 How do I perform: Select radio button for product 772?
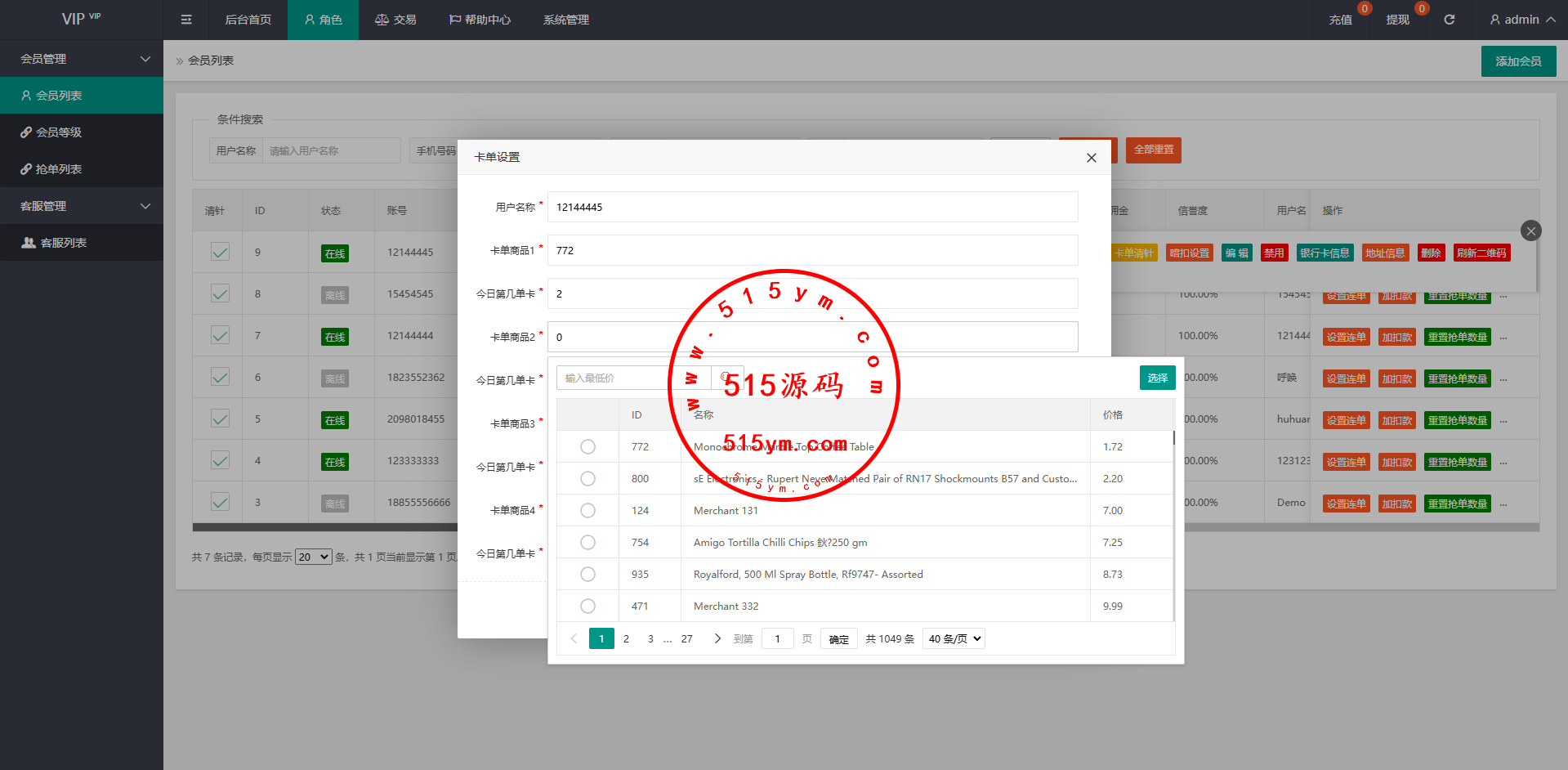(587, 446)
